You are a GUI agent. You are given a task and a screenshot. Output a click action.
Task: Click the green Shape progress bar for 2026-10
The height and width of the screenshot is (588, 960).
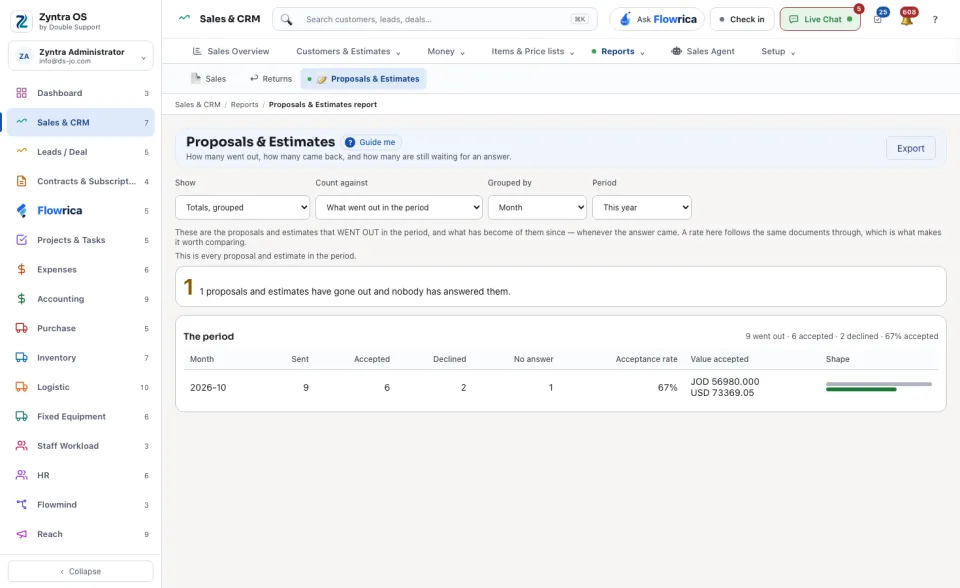click(x=861, y=390)
